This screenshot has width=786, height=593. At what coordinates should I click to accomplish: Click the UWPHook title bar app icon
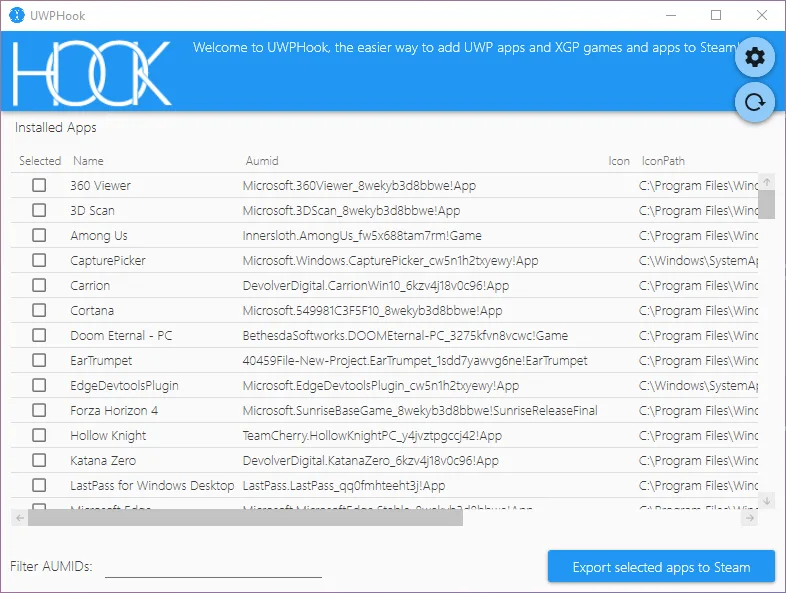17,16
